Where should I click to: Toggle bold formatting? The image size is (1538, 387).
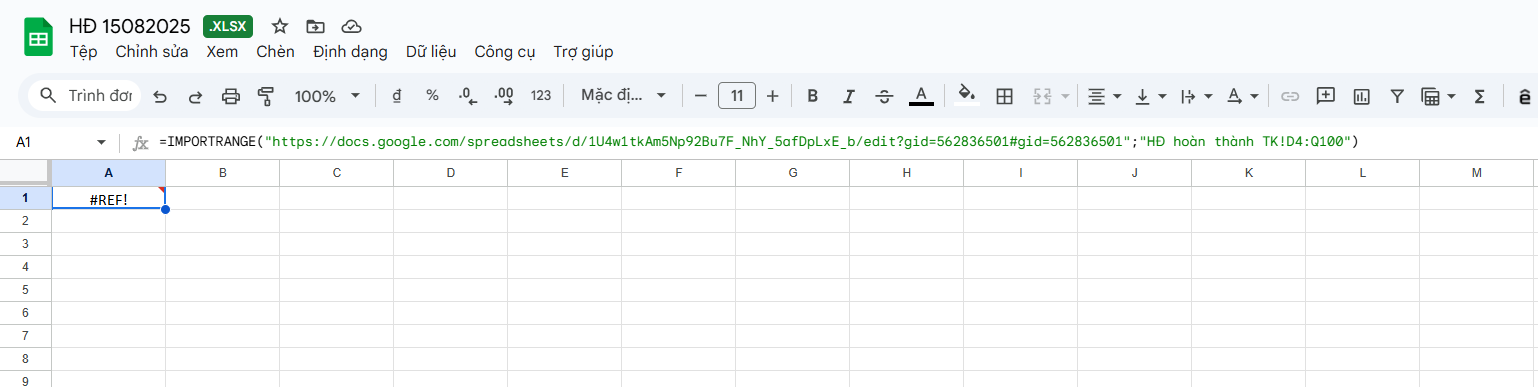pos(813,96)
